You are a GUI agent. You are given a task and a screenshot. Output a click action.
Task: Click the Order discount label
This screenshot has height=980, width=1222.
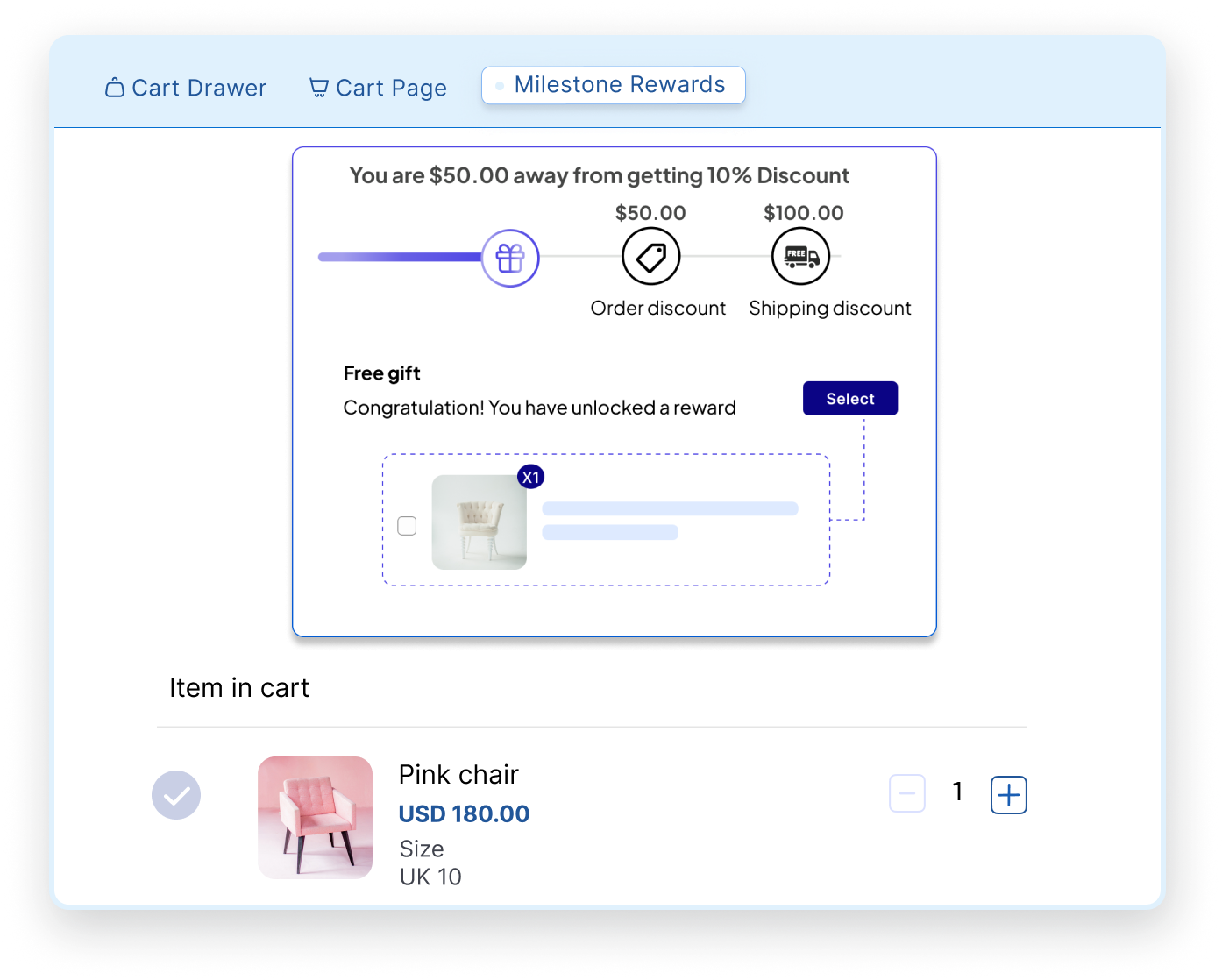tap(658, 309)
